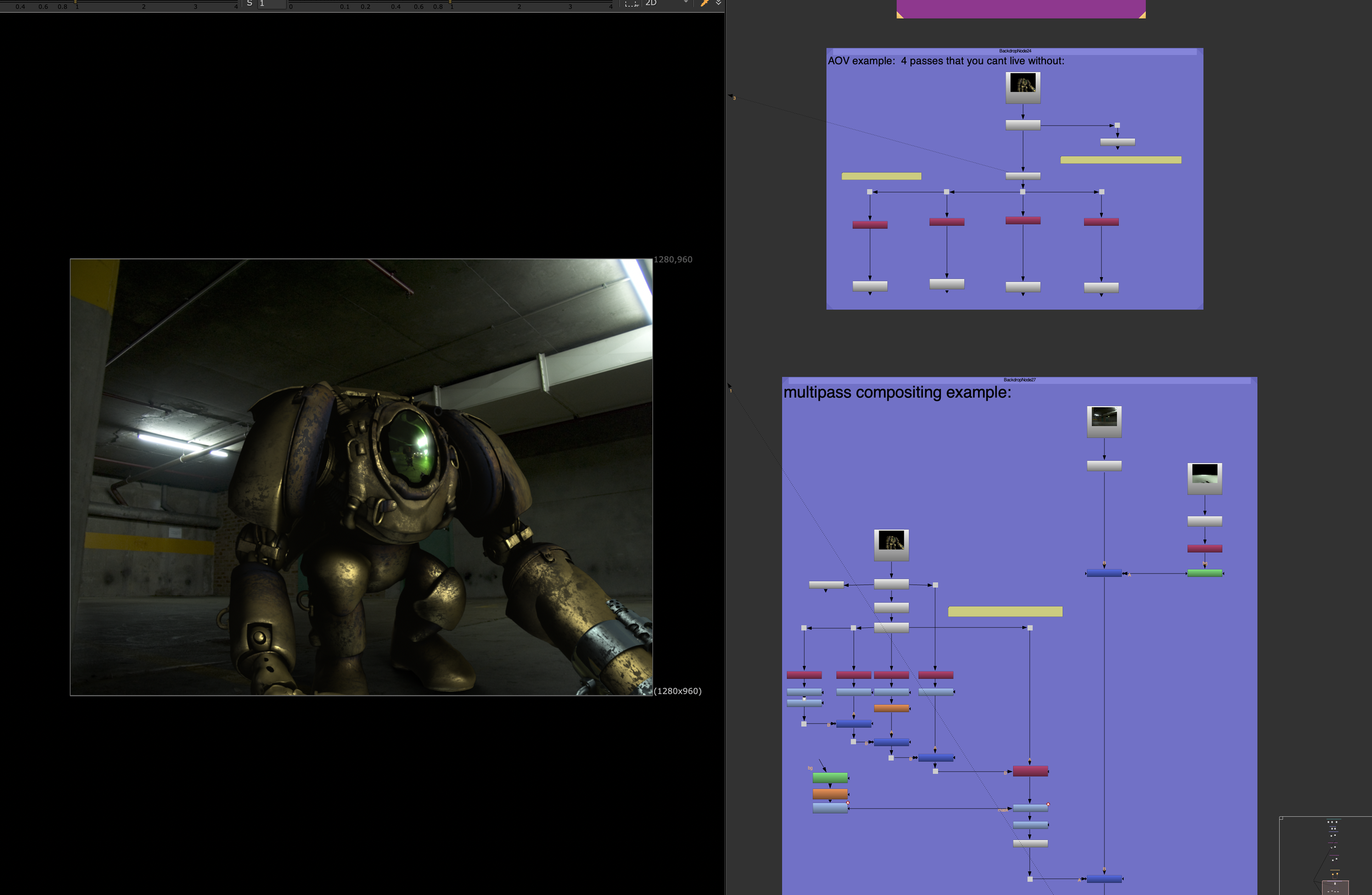Click the node graph navigator minimap
The image size is (1372, 895).
(1326, 856)
